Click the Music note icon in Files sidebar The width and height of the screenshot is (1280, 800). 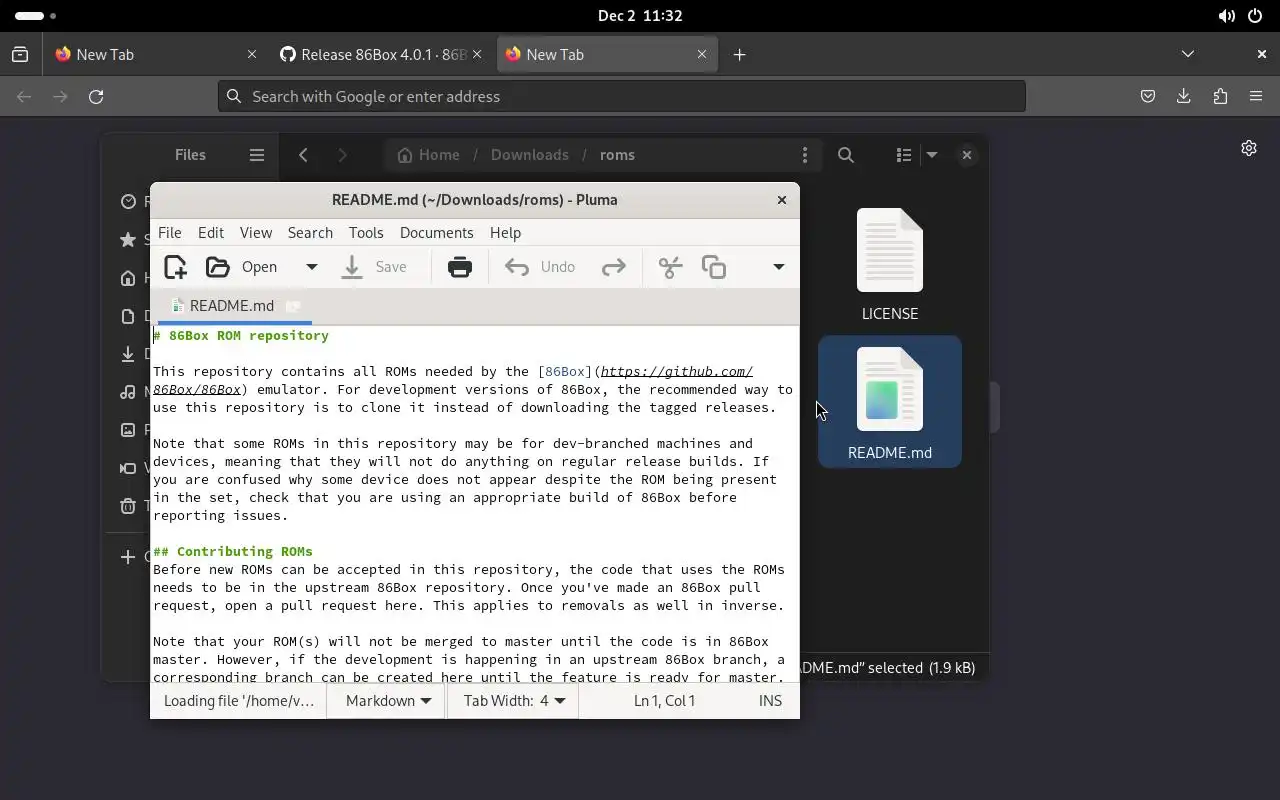[128, 392]
